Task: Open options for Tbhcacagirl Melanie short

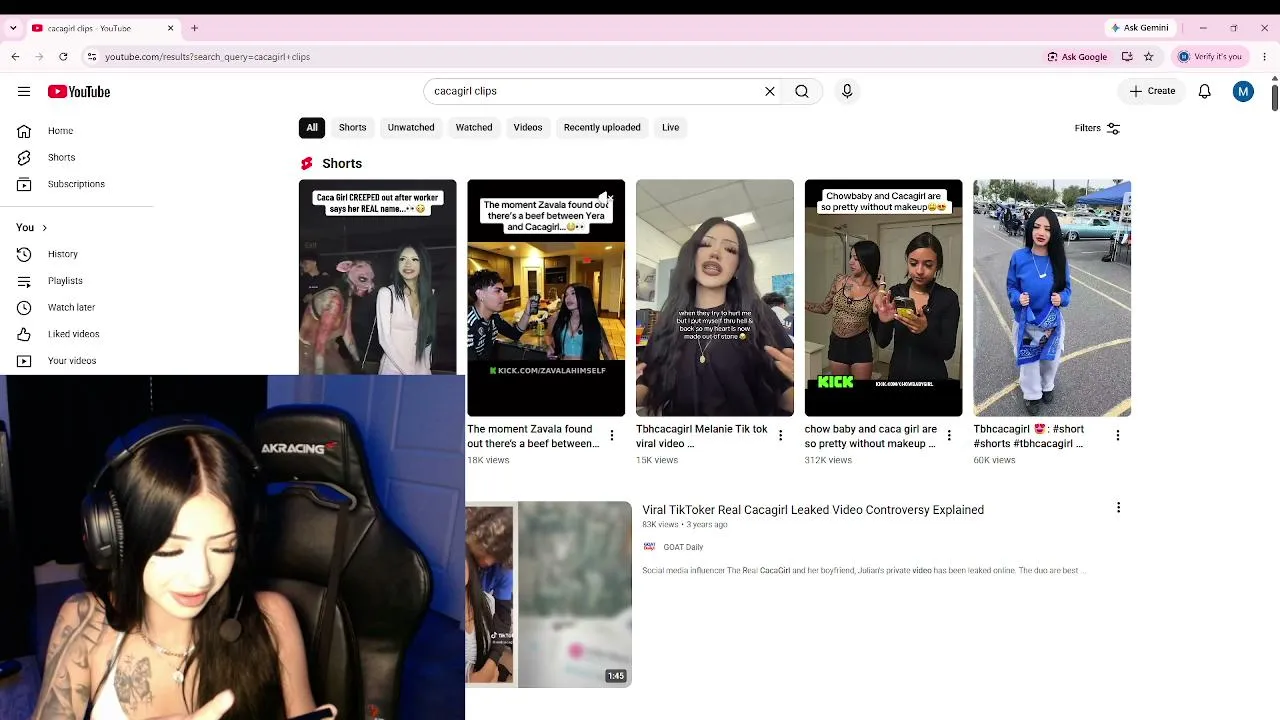Action: pos(781,436)
